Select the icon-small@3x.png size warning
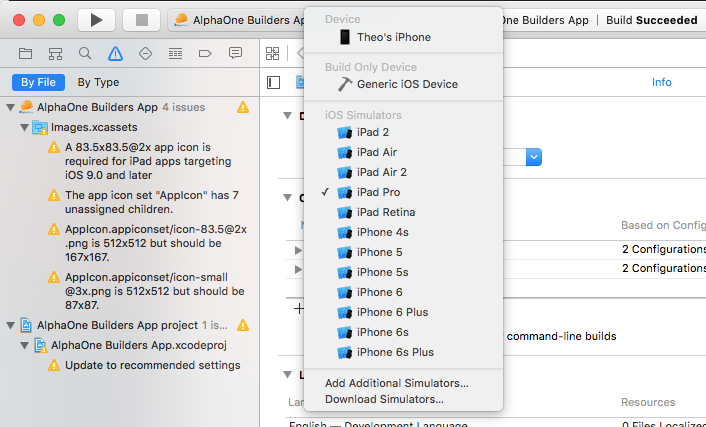The image size is (706, 427). [148, 291]
